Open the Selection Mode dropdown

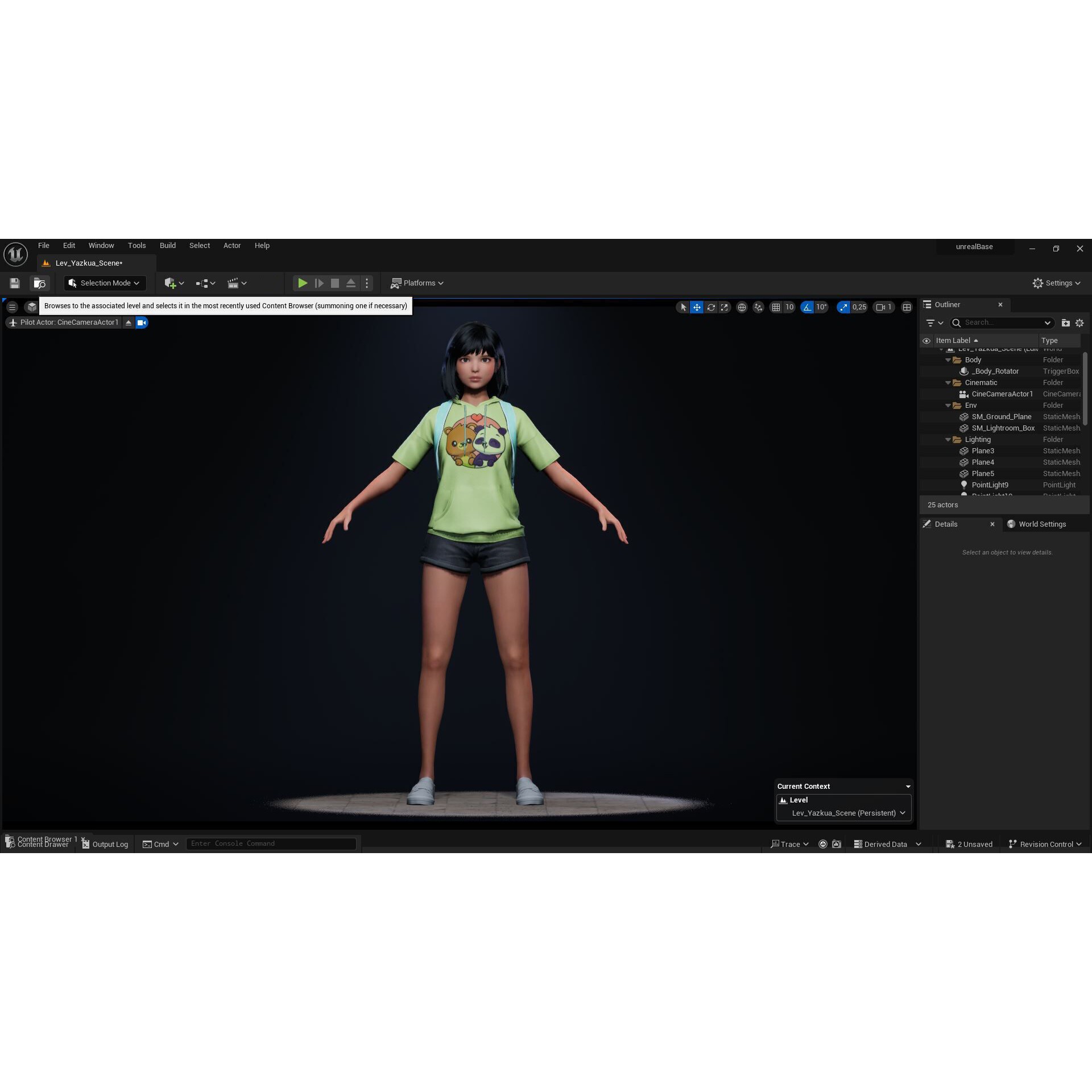click(x=105, y=283)
